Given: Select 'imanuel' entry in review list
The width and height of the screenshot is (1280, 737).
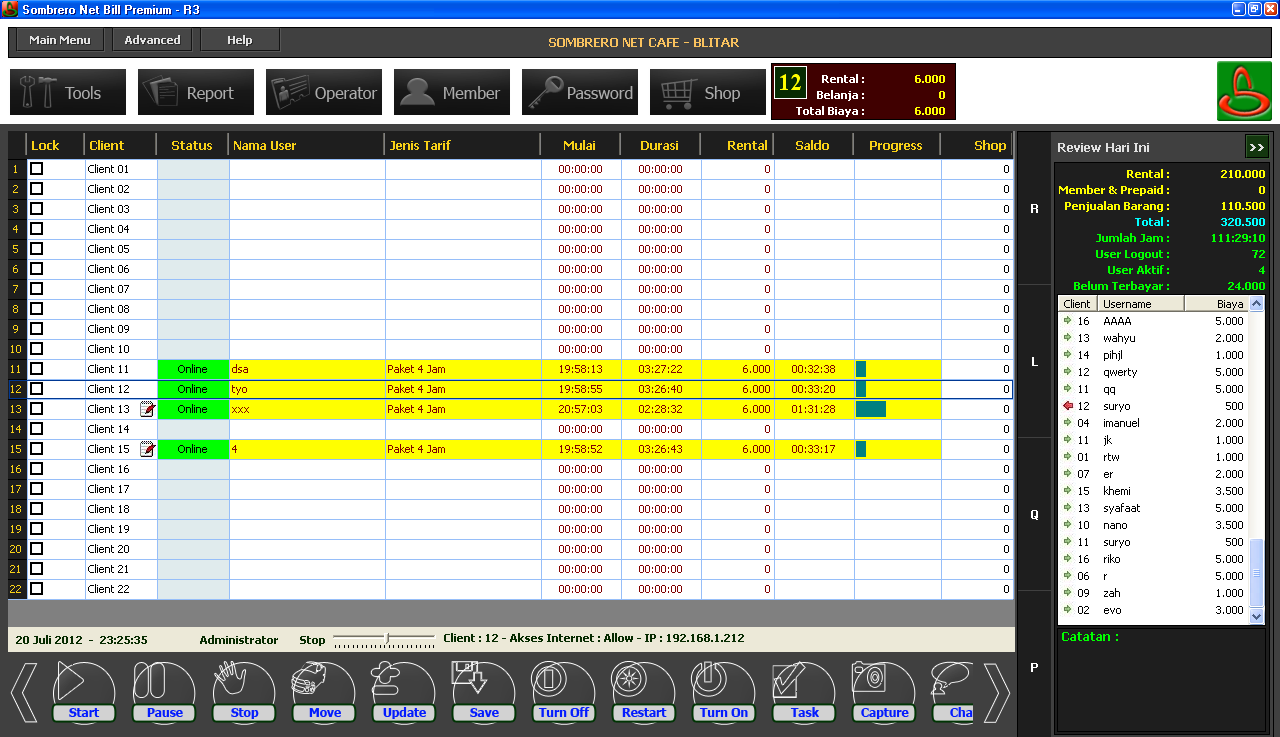Looking at the screenshot, I should point(1154,423).
